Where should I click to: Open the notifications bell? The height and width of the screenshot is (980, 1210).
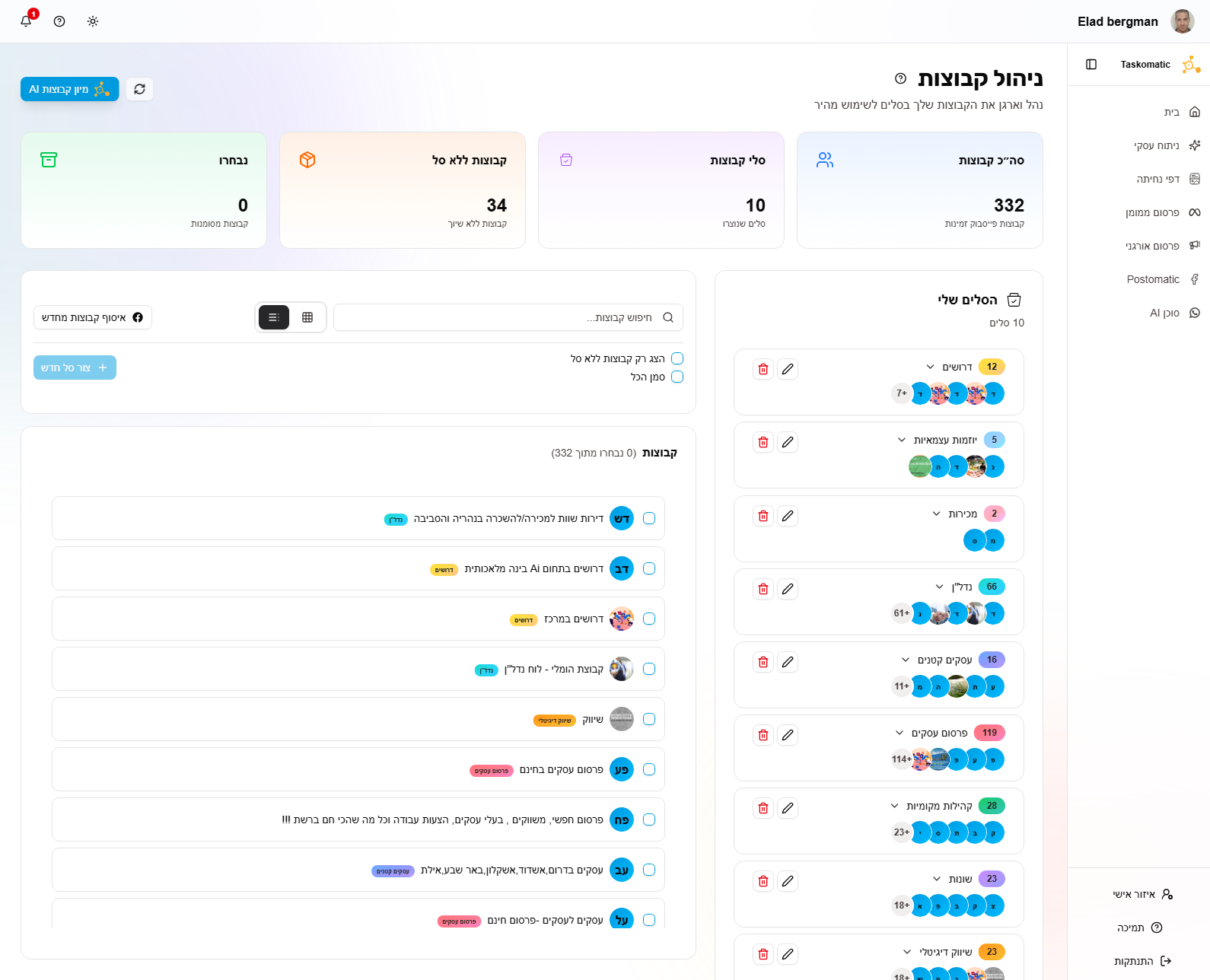(x=26, y=21)
